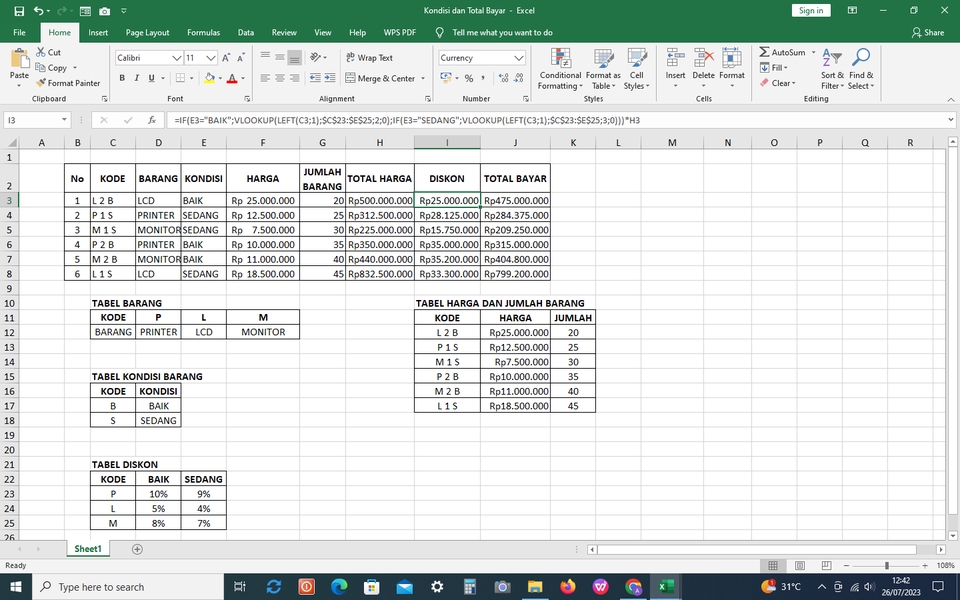Open the Currency number format dropdown

pyautogui.click(x=519, y=58)
